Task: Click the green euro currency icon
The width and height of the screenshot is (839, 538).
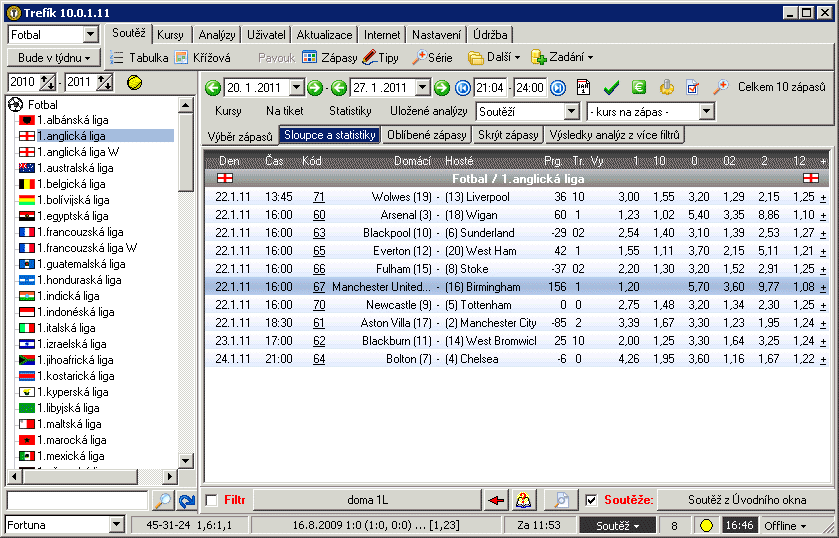Action: click(x=638, y=87)
